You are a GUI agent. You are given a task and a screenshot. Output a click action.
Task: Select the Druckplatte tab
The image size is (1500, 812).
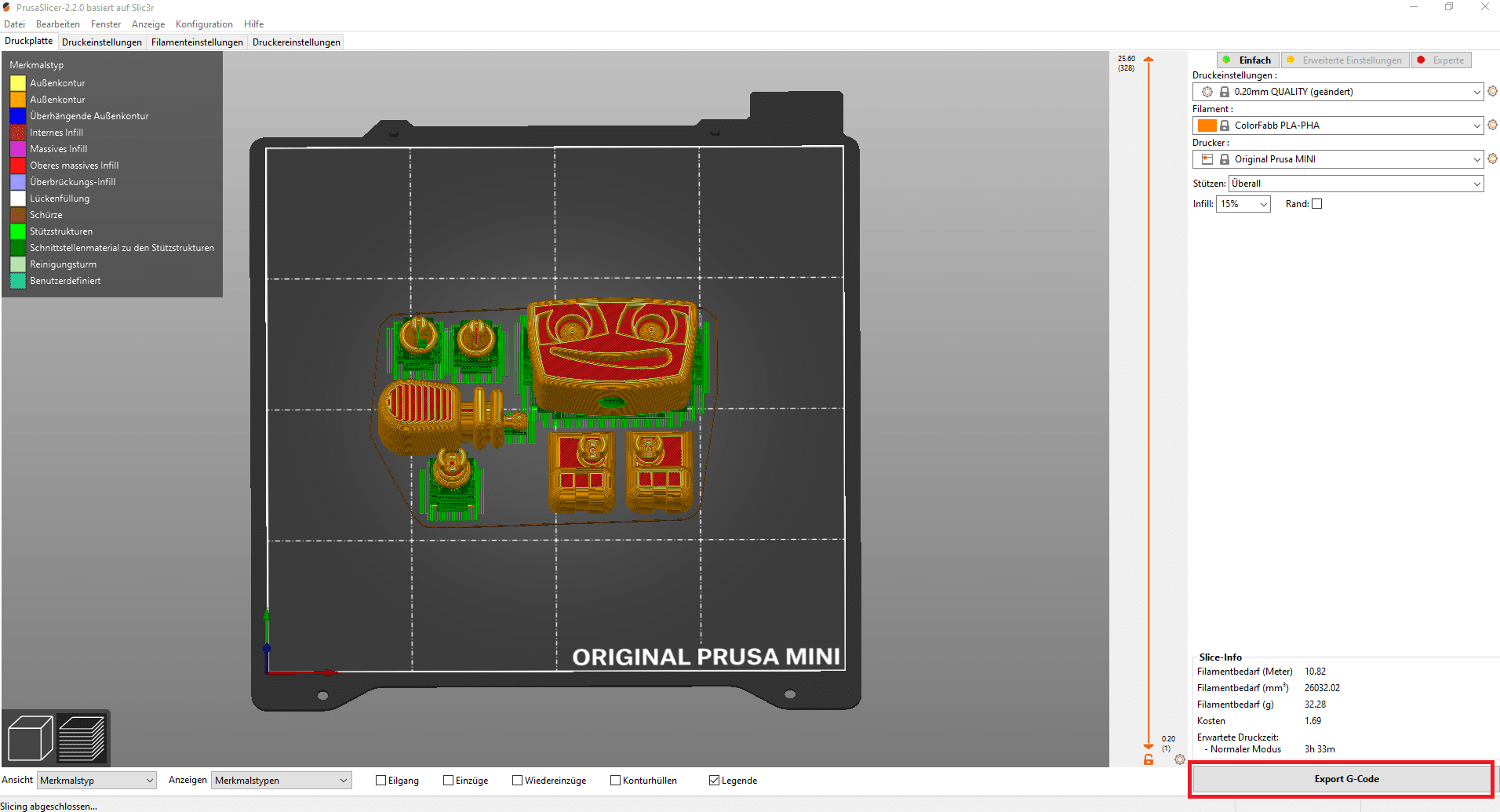tap(29, 42)
